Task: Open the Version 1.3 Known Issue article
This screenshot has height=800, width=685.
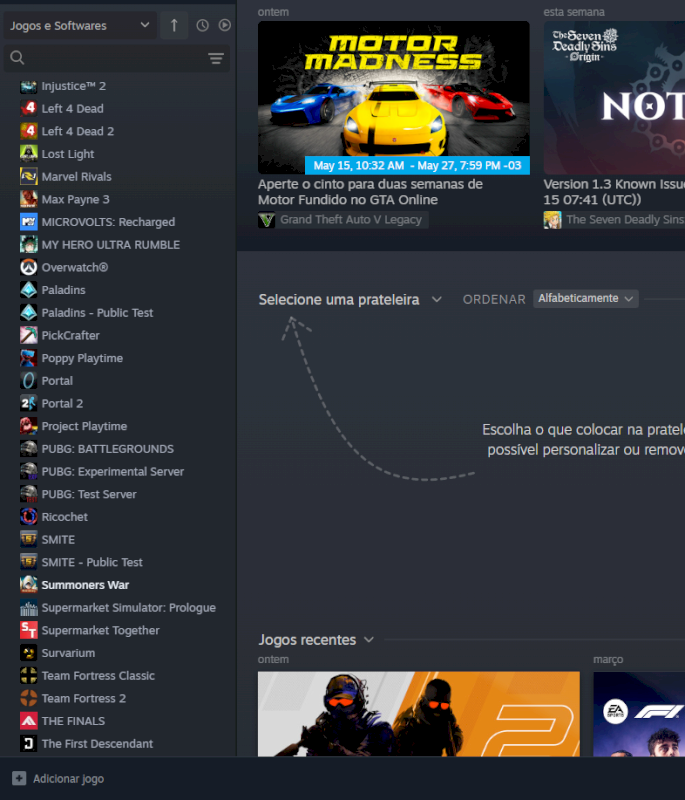Action: [614, 192]
